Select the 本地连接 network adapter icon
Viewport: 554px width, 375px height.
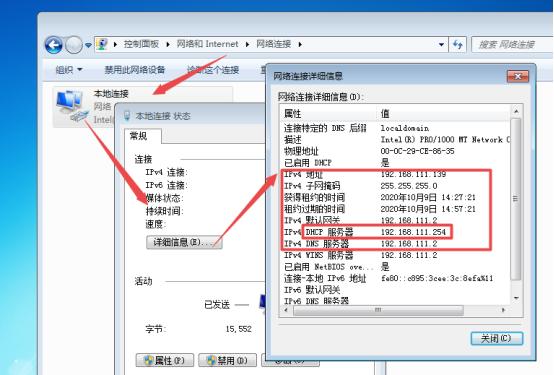(x=72, y=105)
